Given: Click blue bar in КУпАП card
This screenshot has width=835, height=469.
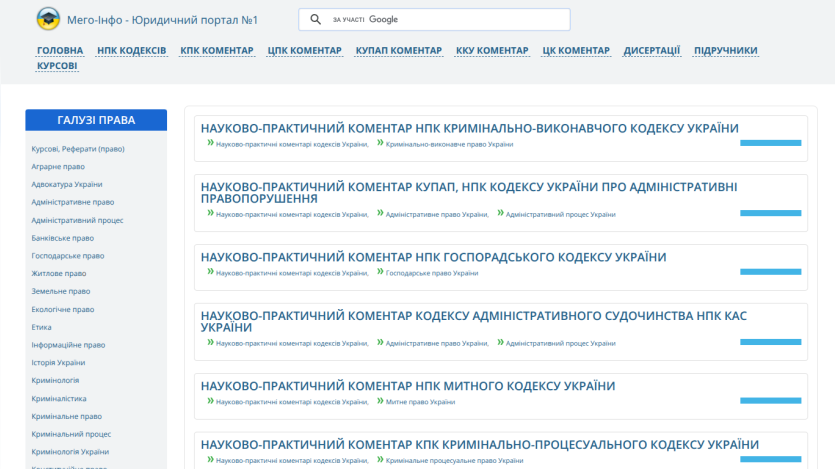Looking at the screenshot, I should [x=770, y=213].
